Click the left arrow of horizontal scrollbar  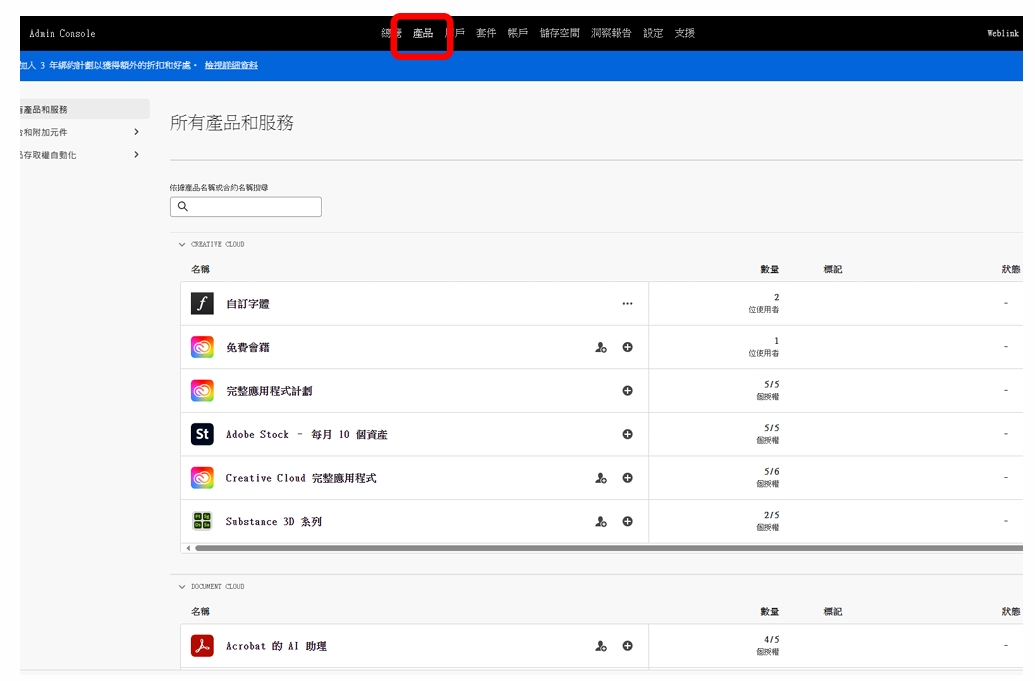188,548
